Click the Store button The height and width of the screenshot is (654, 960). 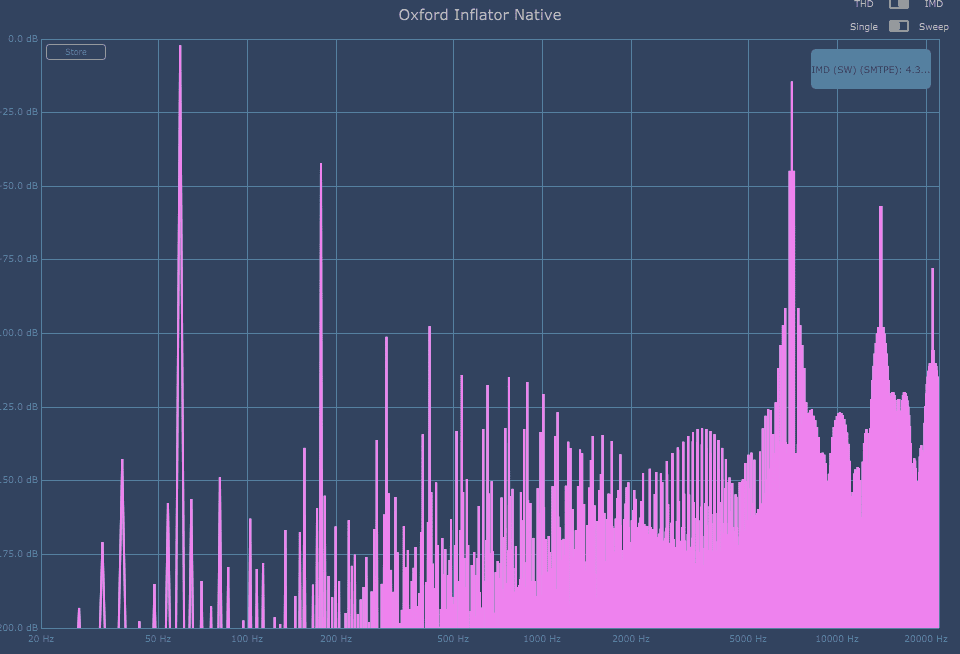[76, 52]
